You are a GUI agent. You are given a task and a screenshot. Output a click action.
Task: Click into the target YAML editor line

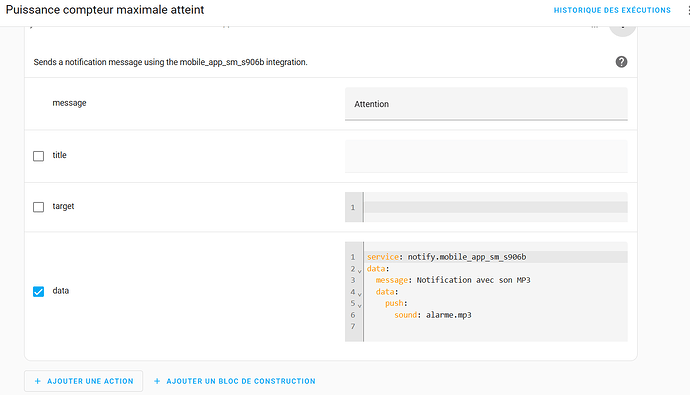coord(495,207)
